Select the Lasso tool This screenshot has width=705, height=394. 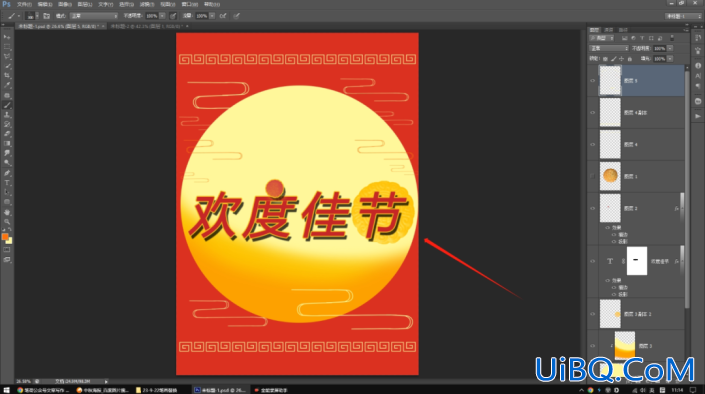coord(7,56)
